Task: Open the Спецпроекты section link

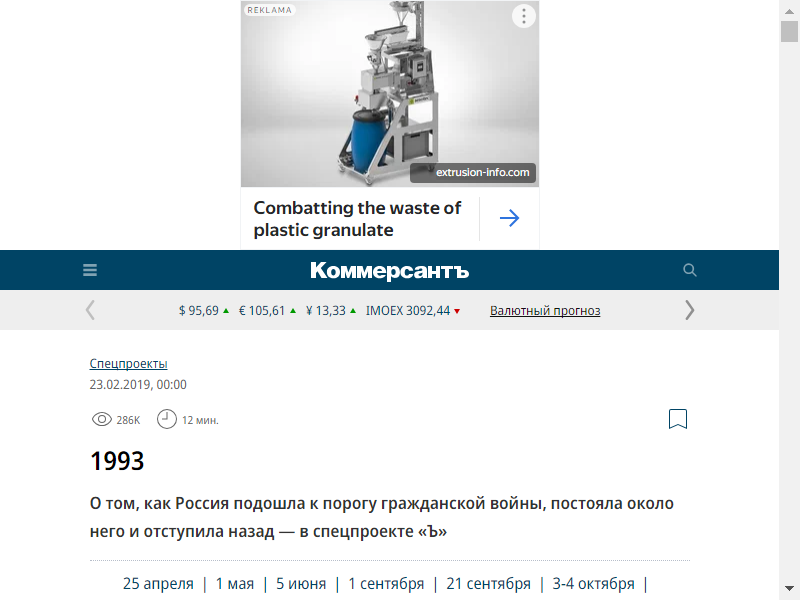Action: click(x=129, y=364)
